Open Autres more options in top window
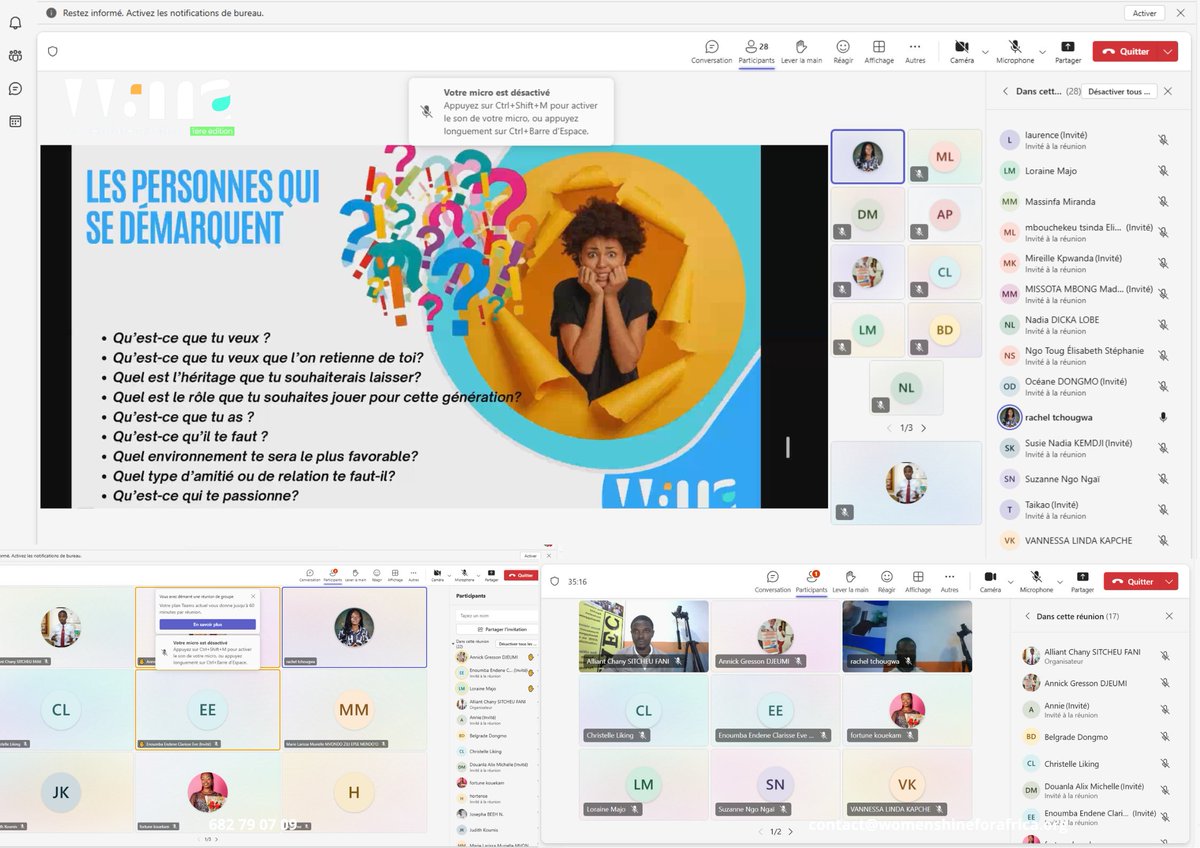This screenshot has height=848, width=1200. coord(915,52)
